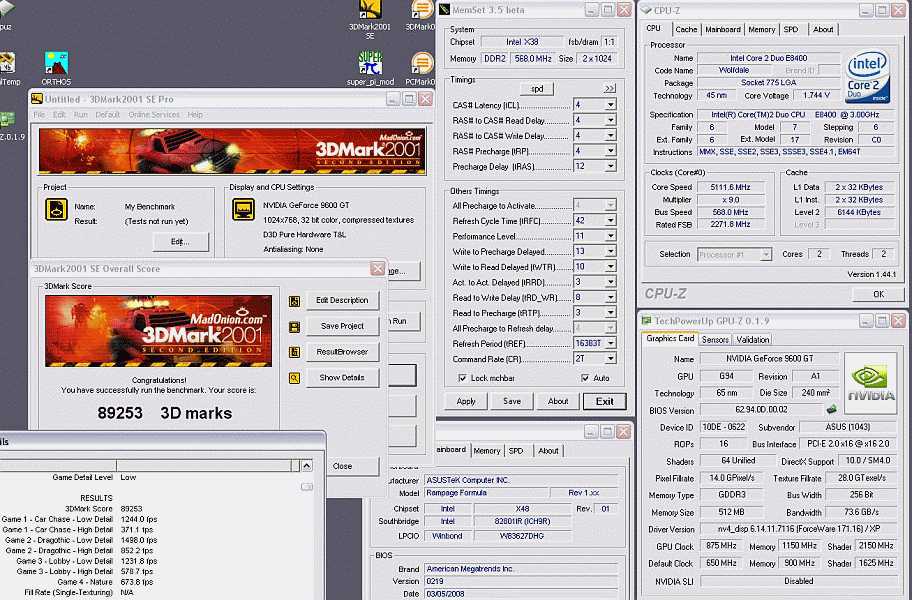Open the Refresh Cycle Time (tRFC) dropdown
Image resolution: width=912 pixels, height=600 pixels.
[610, 221]
